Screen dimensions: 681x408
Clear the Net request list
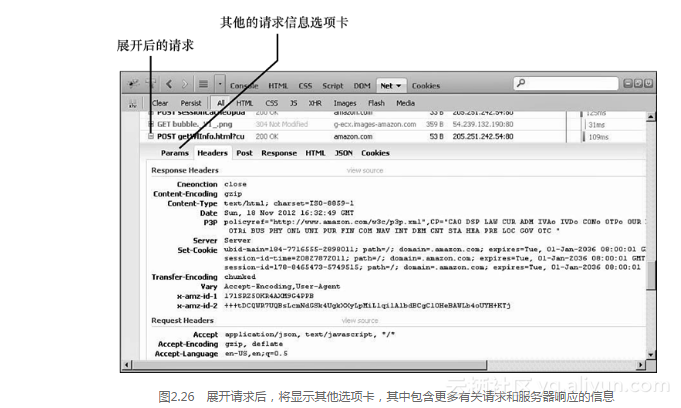[x=160, y=103]
